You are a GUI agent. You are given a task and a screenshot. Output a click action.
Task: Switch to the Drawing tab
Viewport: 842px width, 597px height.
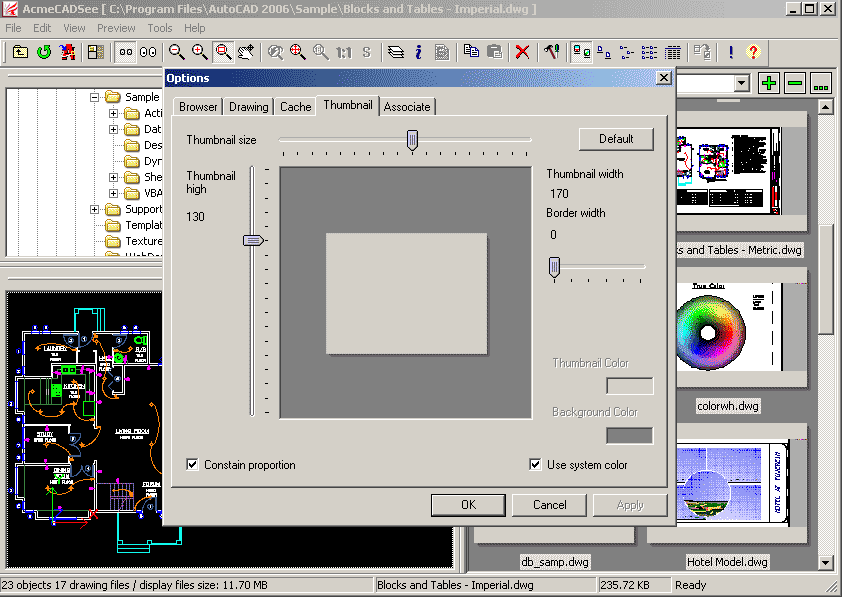[x=249, y=107]
